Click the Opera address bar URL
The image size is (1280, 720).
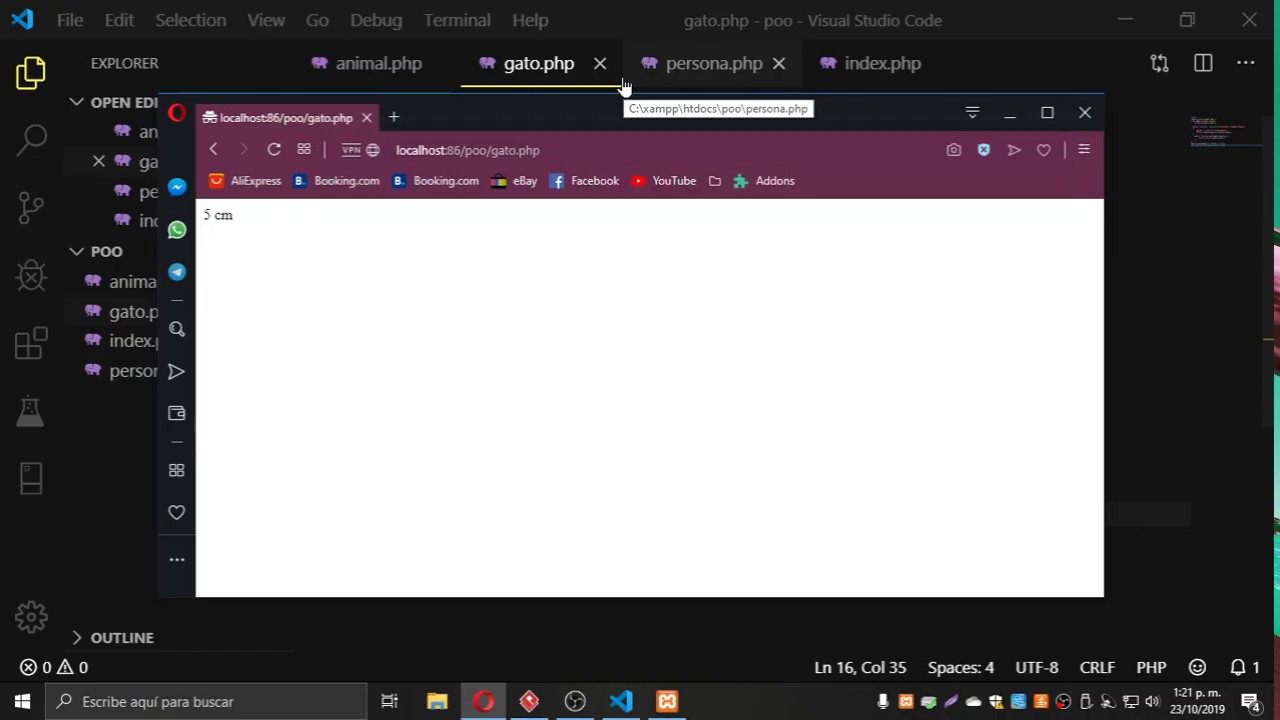pyautogui.click(x=467, y=150)
